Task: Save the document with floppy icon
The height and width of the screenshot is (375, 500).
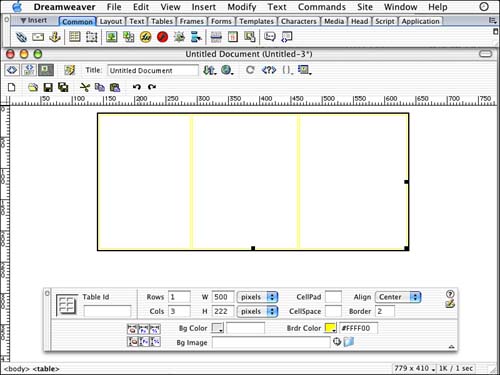Action: tap(48, 87)
